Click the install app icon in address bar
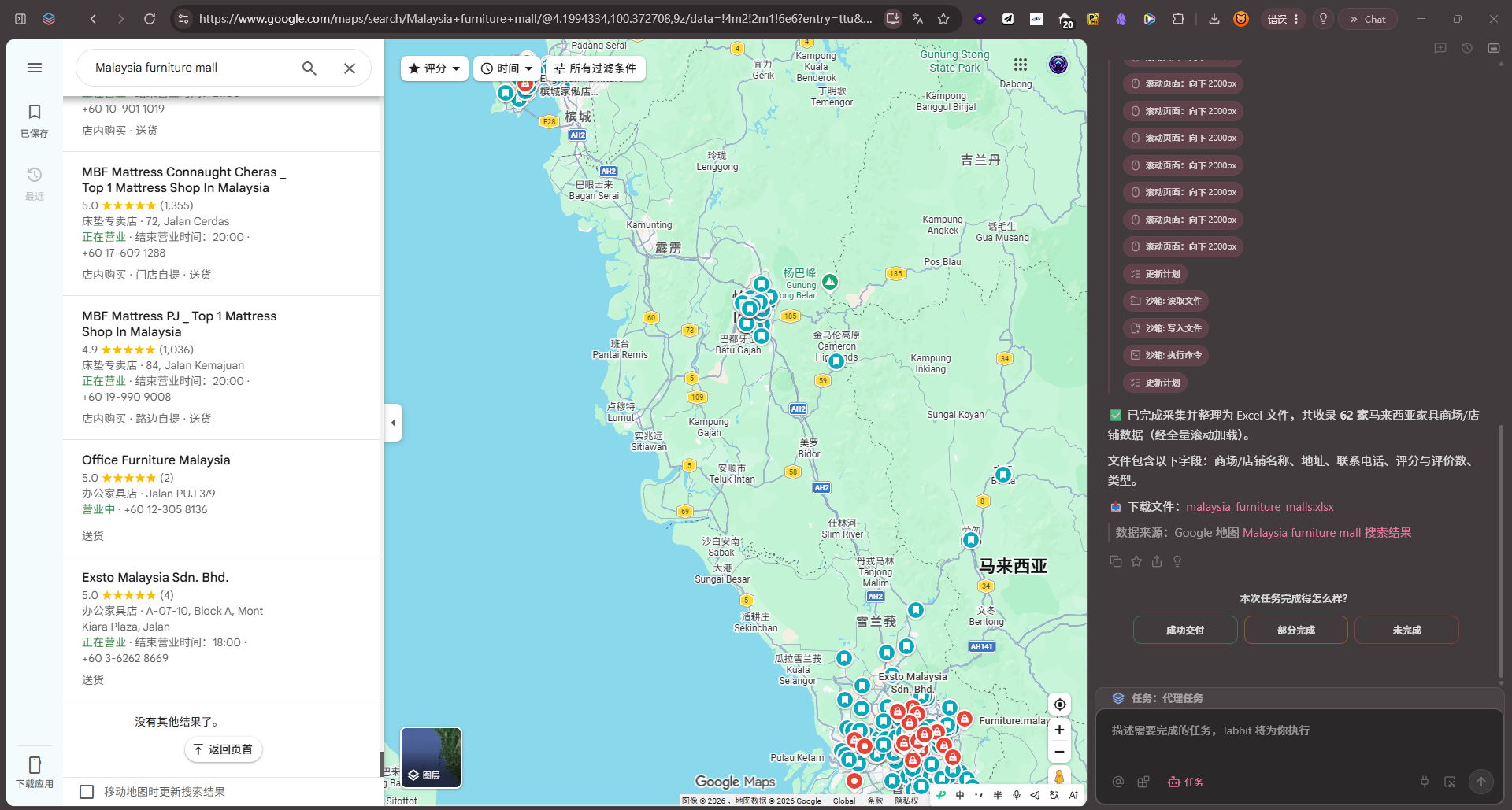 [x=892, y=19]
